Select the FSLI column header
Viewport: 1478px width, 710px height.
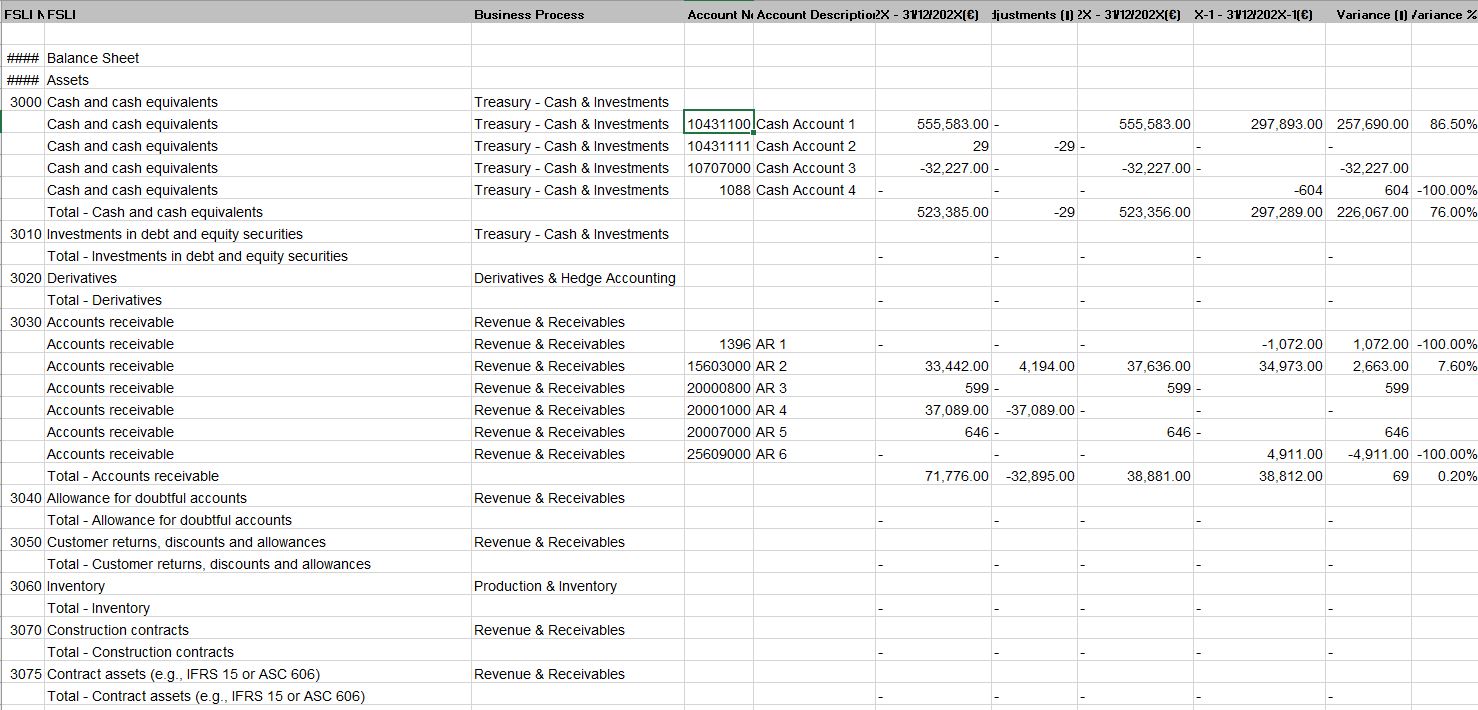60,14
